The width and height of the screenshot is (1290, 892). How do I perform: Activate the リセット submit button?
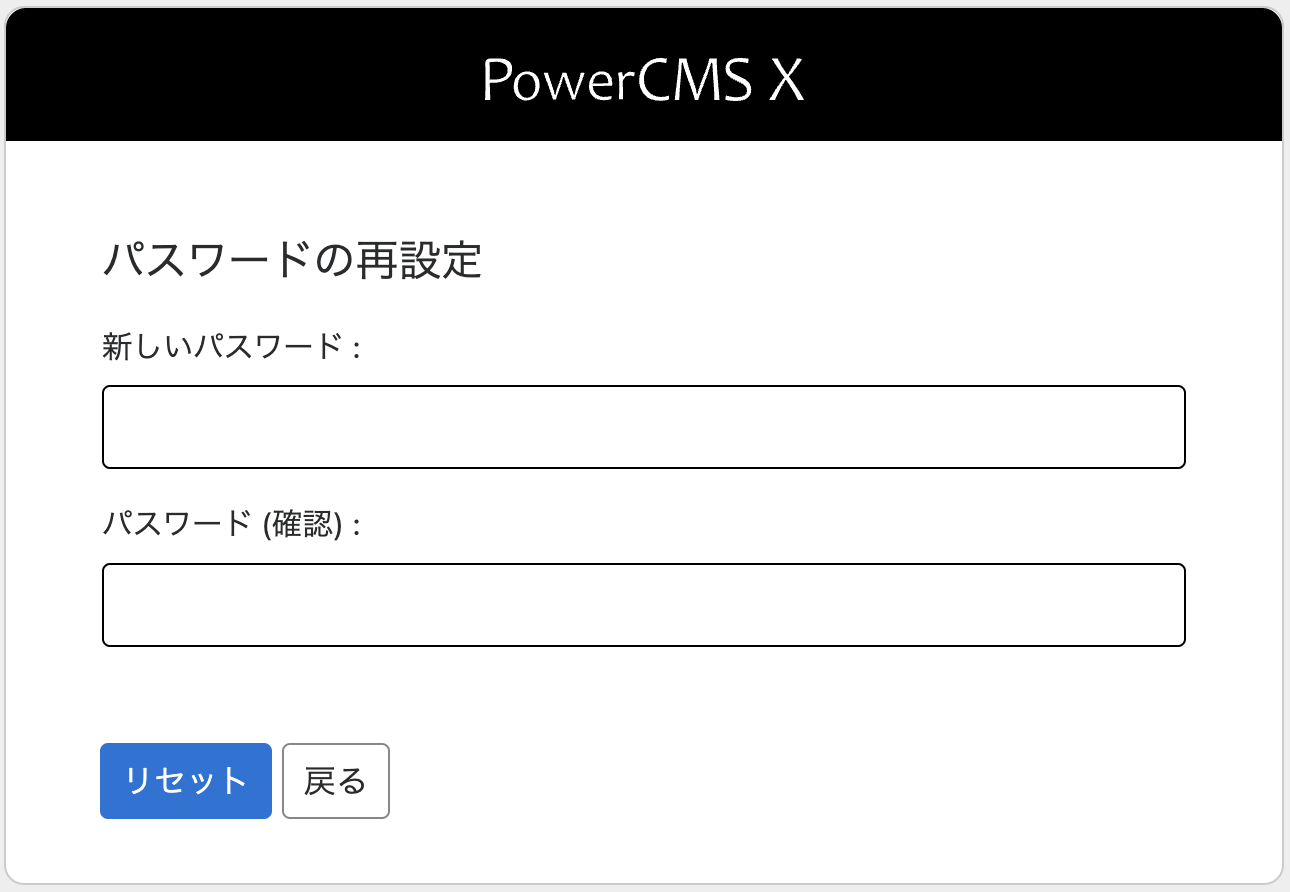186,781
